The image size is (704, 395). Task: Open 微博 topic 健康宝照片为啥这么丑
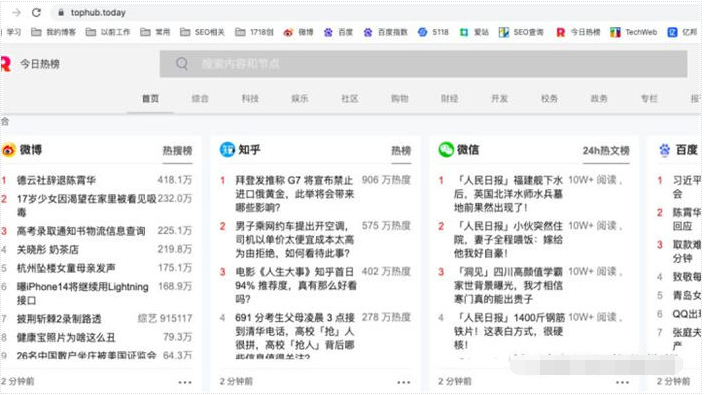pyautogui.click(x=66, y=338)
